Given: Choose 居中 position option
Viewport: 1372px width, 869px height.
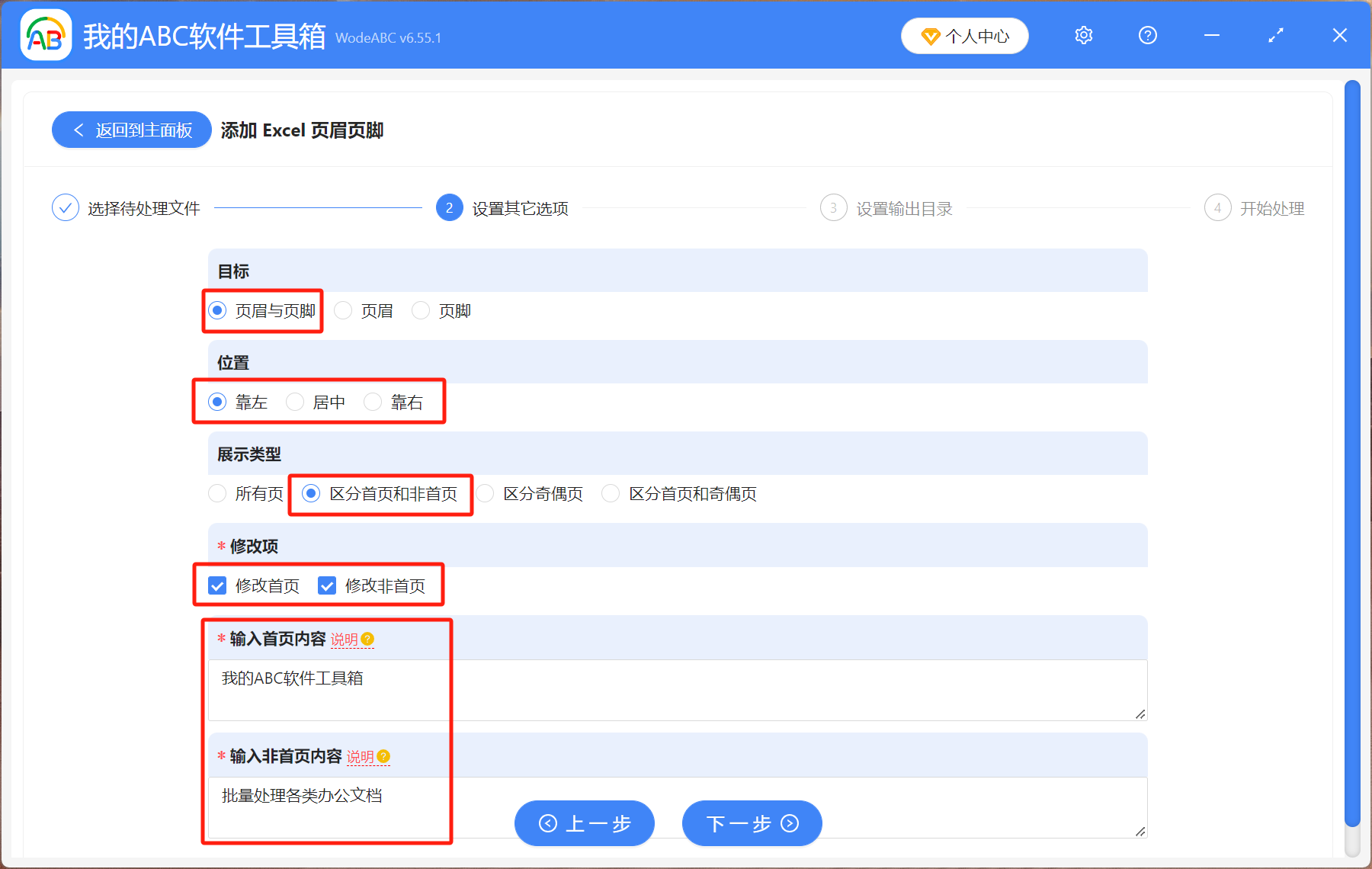Looking at the screenshot, I should pos(295,402).
